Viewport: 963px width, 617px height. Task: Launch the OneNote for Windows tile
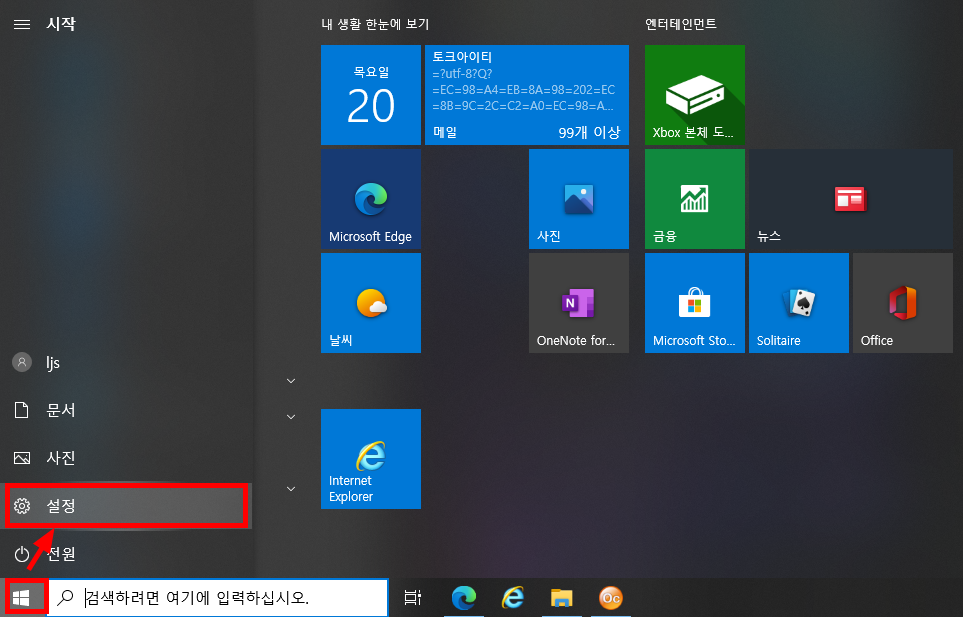[x=579, y=303]
